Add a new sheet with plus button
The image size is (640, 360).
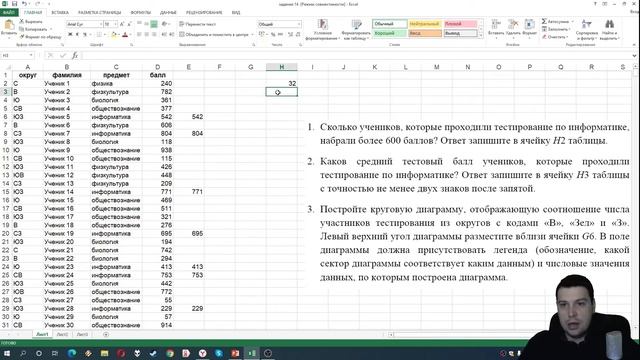coord(106,334)
